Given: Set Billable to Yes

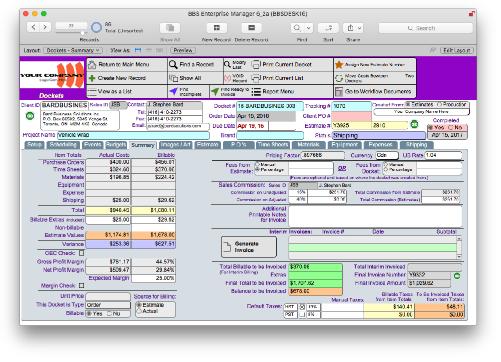Looking at the screenshot, I should tap(89, 314).
